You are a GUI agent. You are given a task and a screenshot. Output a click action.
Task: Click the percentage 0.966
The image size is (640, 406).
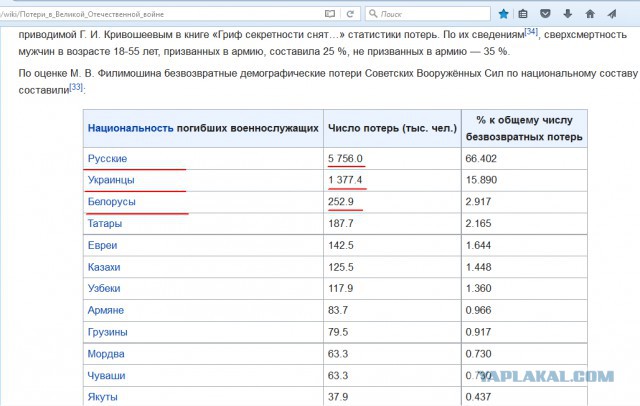[478, 310]
